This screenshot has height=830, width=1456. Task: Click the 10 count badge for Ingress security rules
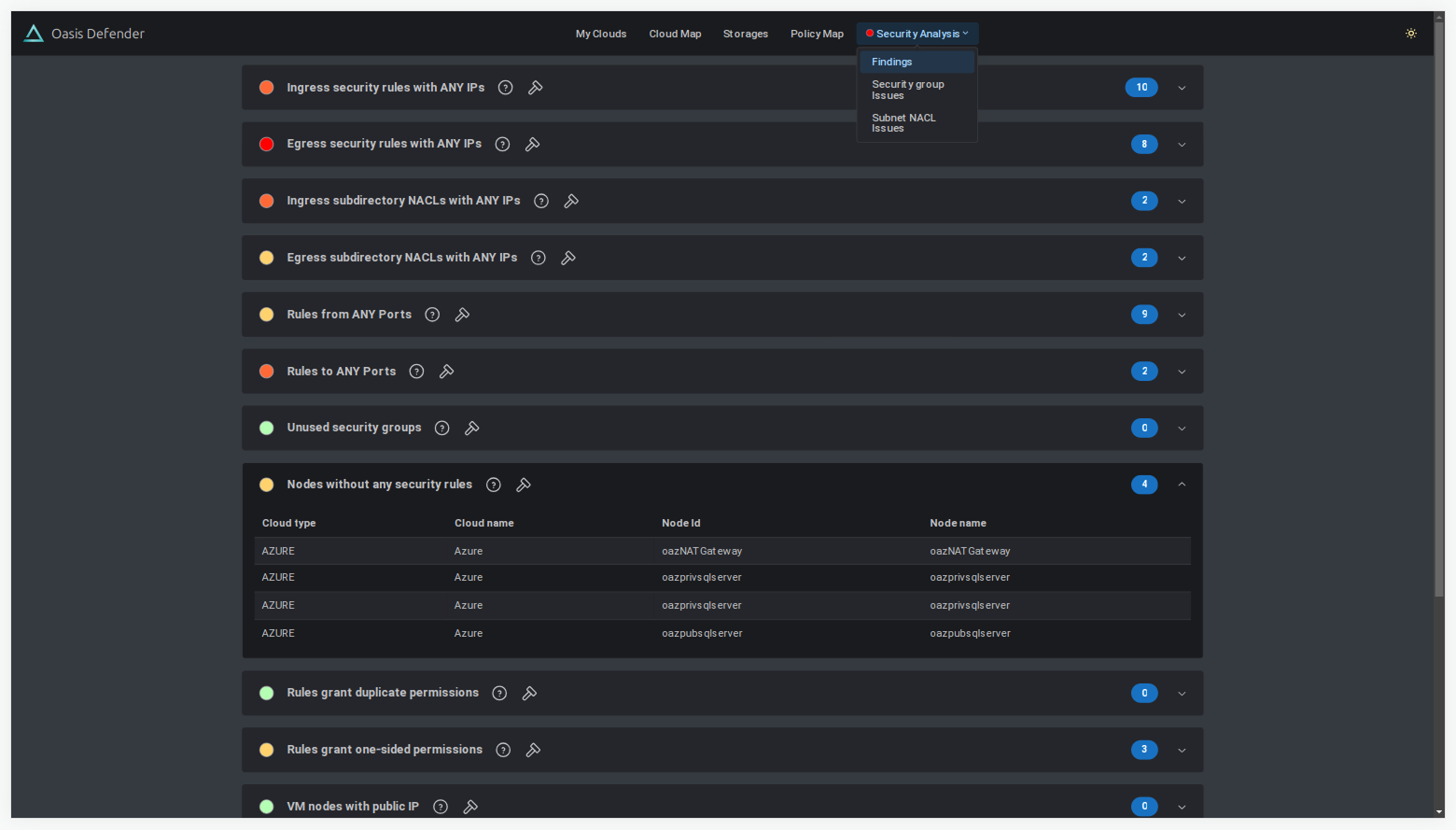click(1141, 88)
